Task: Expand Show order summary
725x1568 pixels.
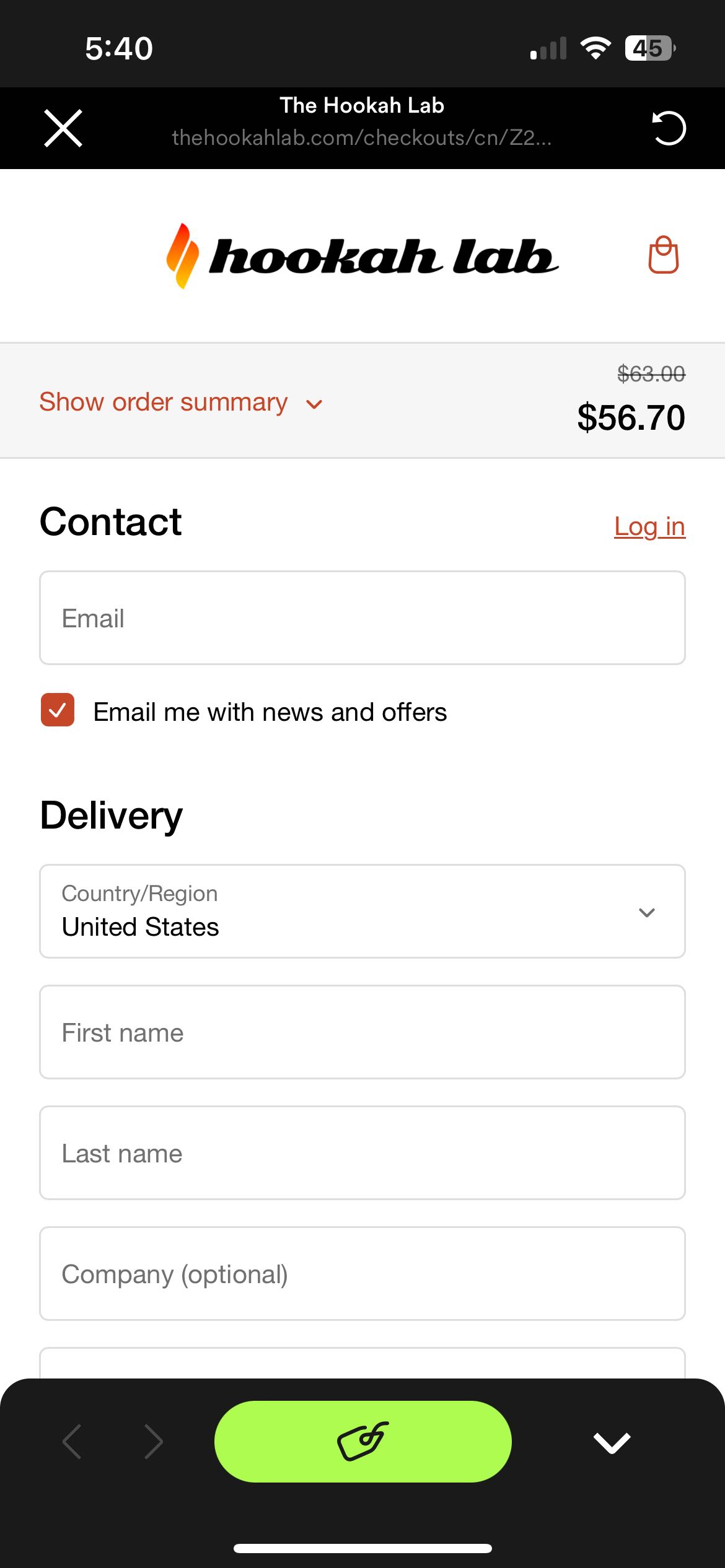Action: click(x=181, y=403)
